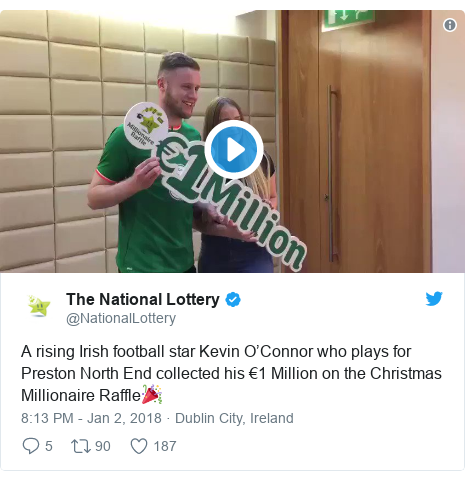Click the Twitter bird logo

(x=434, y=298)
